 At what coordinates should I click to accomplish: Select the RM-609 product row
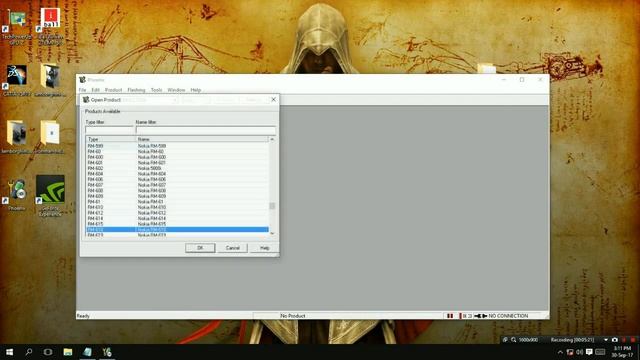[177, 196]
